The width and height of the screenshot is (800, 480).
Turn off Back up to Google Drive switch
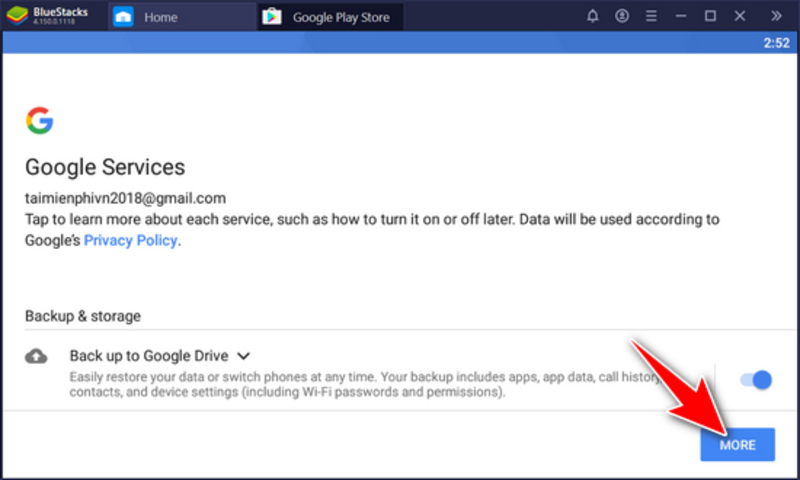point(756,379)
